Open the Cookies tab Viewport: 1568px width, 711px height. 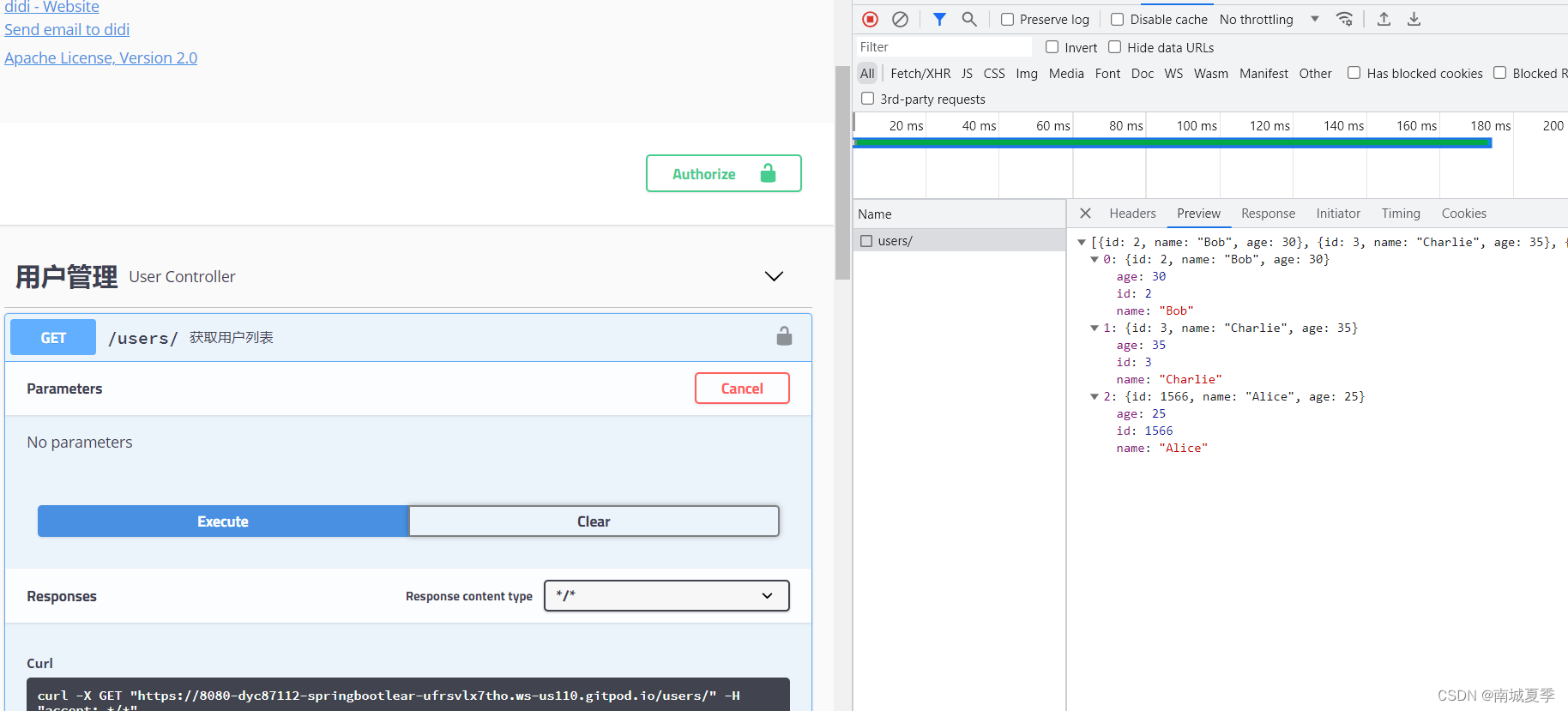click(1463, 214)
